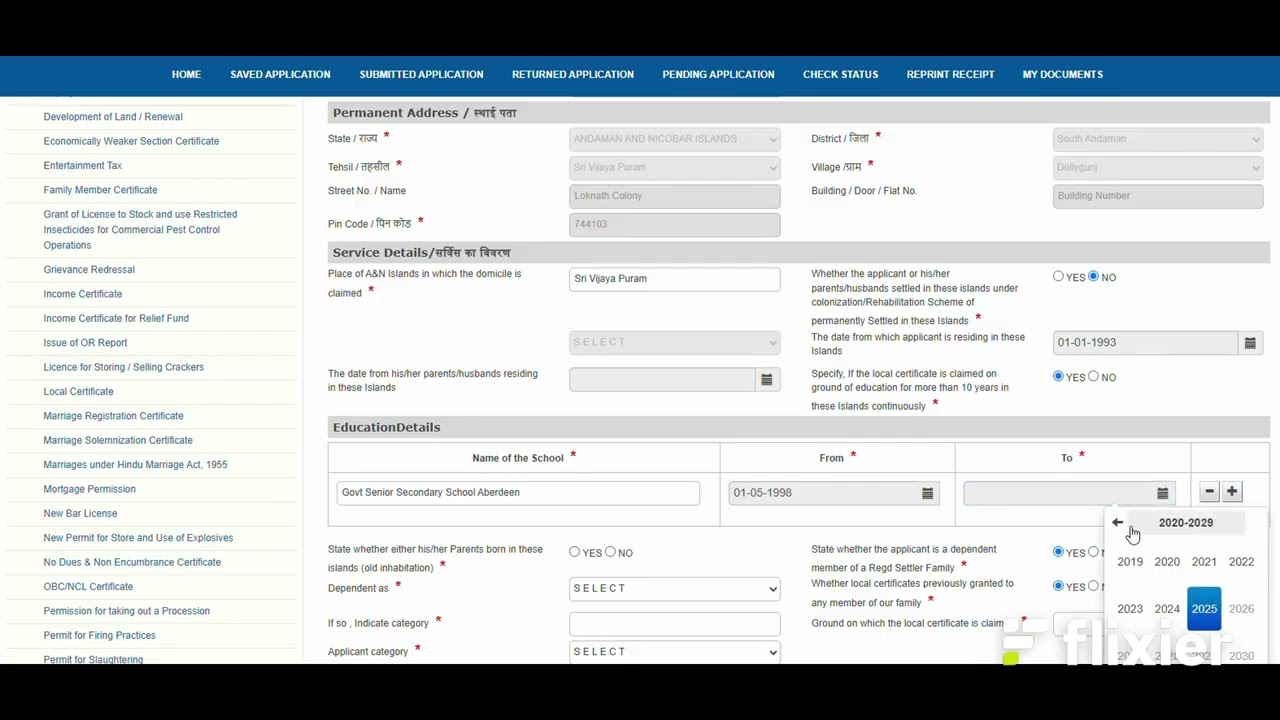Open Income Certificate link
Viewport: 1280px width, 720px height.
pos(82,294)
